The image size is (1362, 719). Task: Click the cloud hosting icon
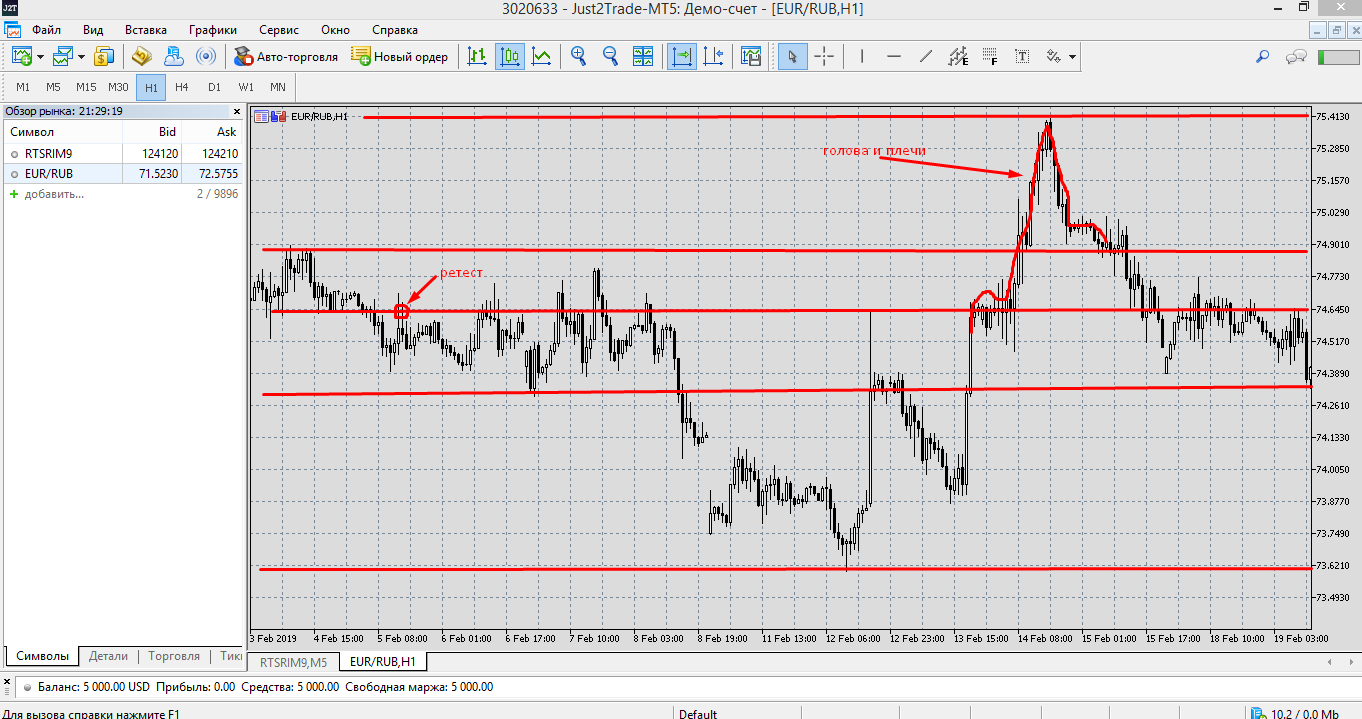[x=173, y=56]
